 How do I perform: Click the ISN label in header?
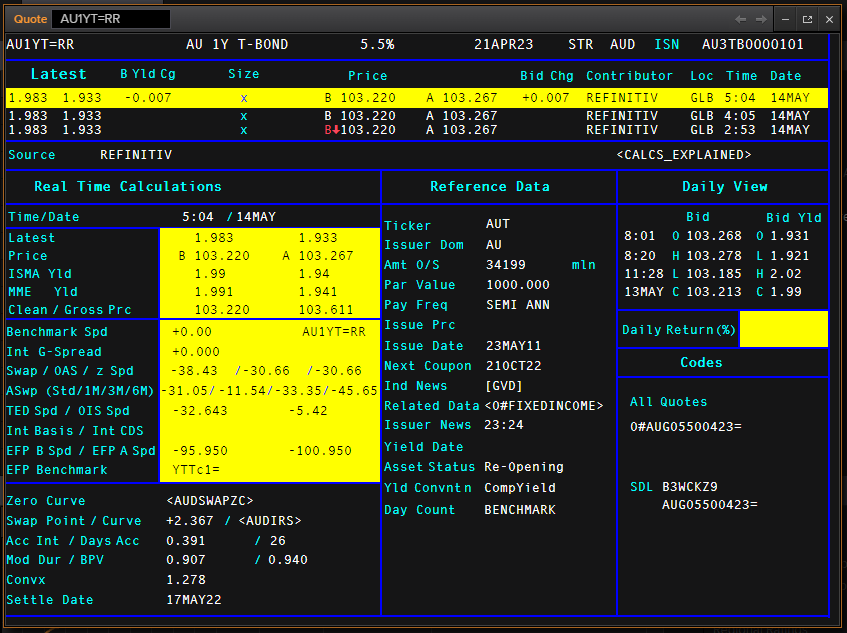[666, 45]
